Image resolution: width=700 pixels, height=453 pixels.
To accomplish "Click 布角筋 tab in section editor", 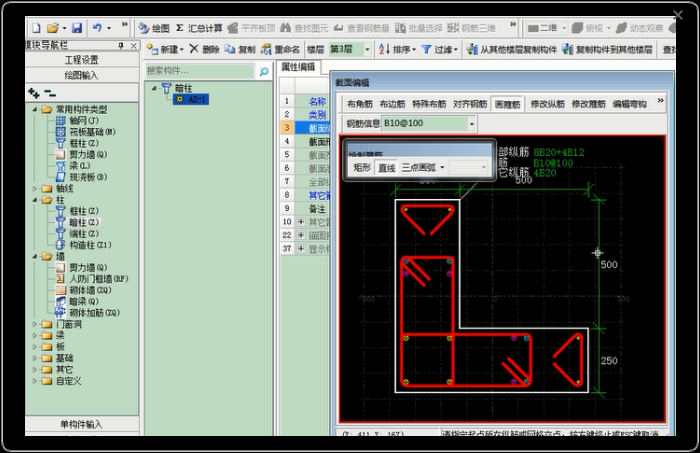I will tap(359, 104).
